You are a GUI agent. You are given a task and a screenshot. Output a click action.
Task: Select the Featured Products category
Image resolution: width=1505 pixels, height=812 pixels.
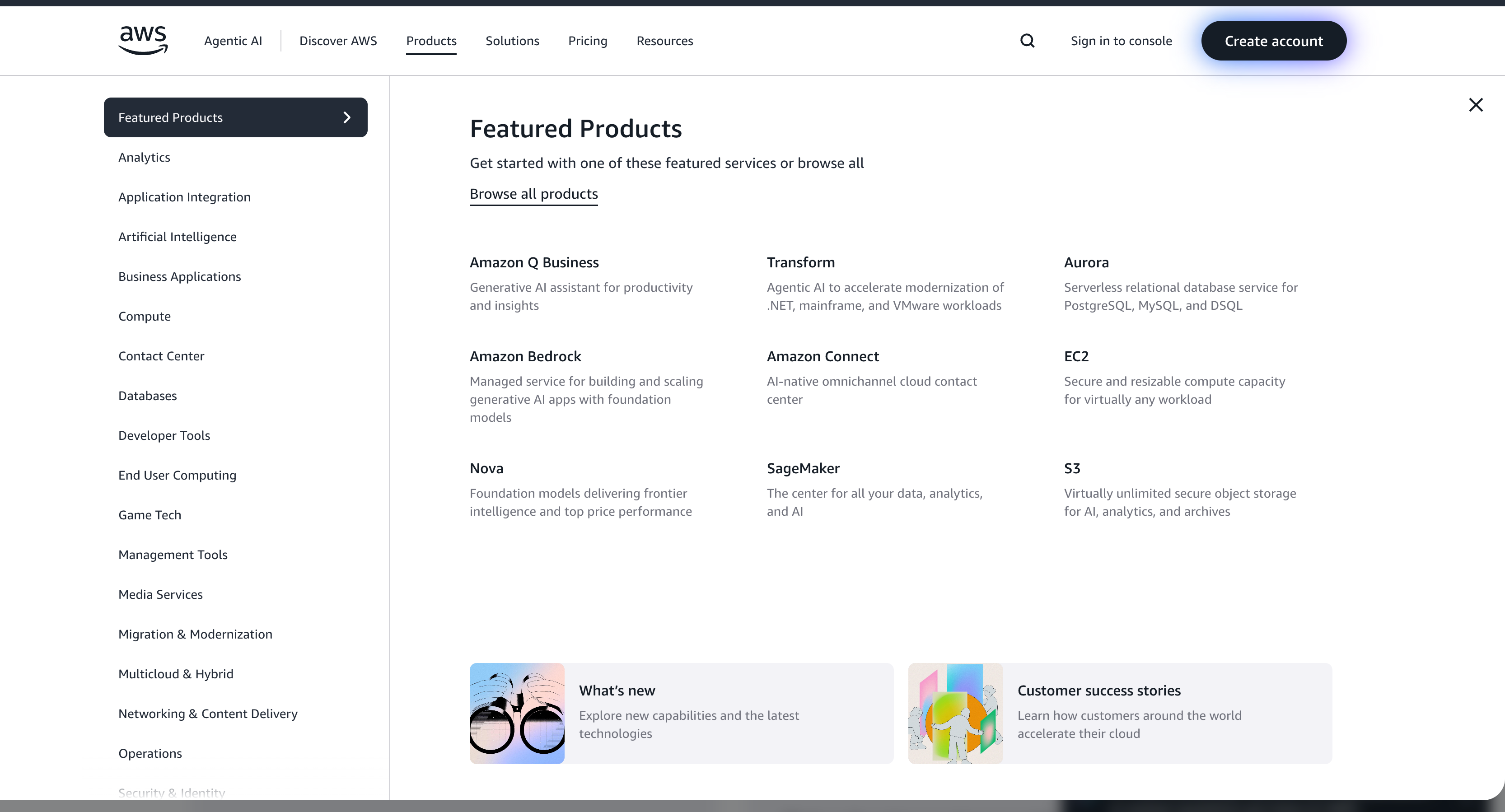click(x=235, y=117)
